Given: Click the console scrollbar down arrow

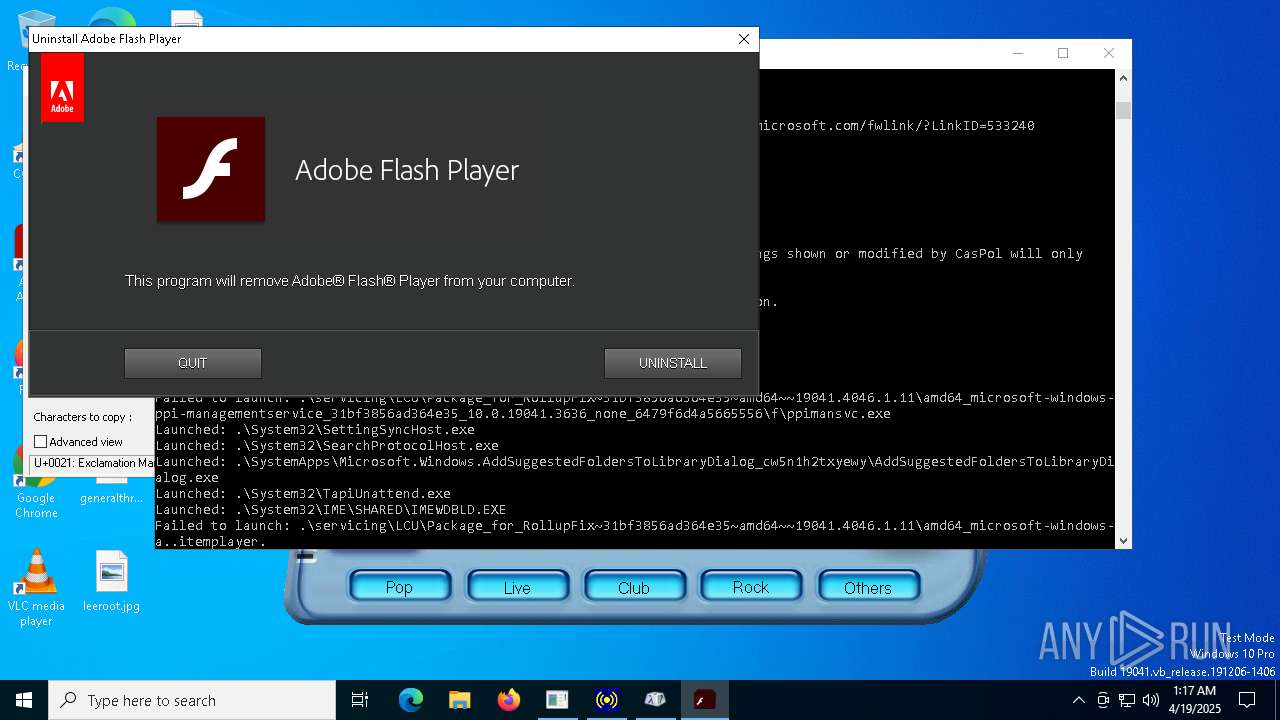Looking at the screenshot, I should 1123,540.
